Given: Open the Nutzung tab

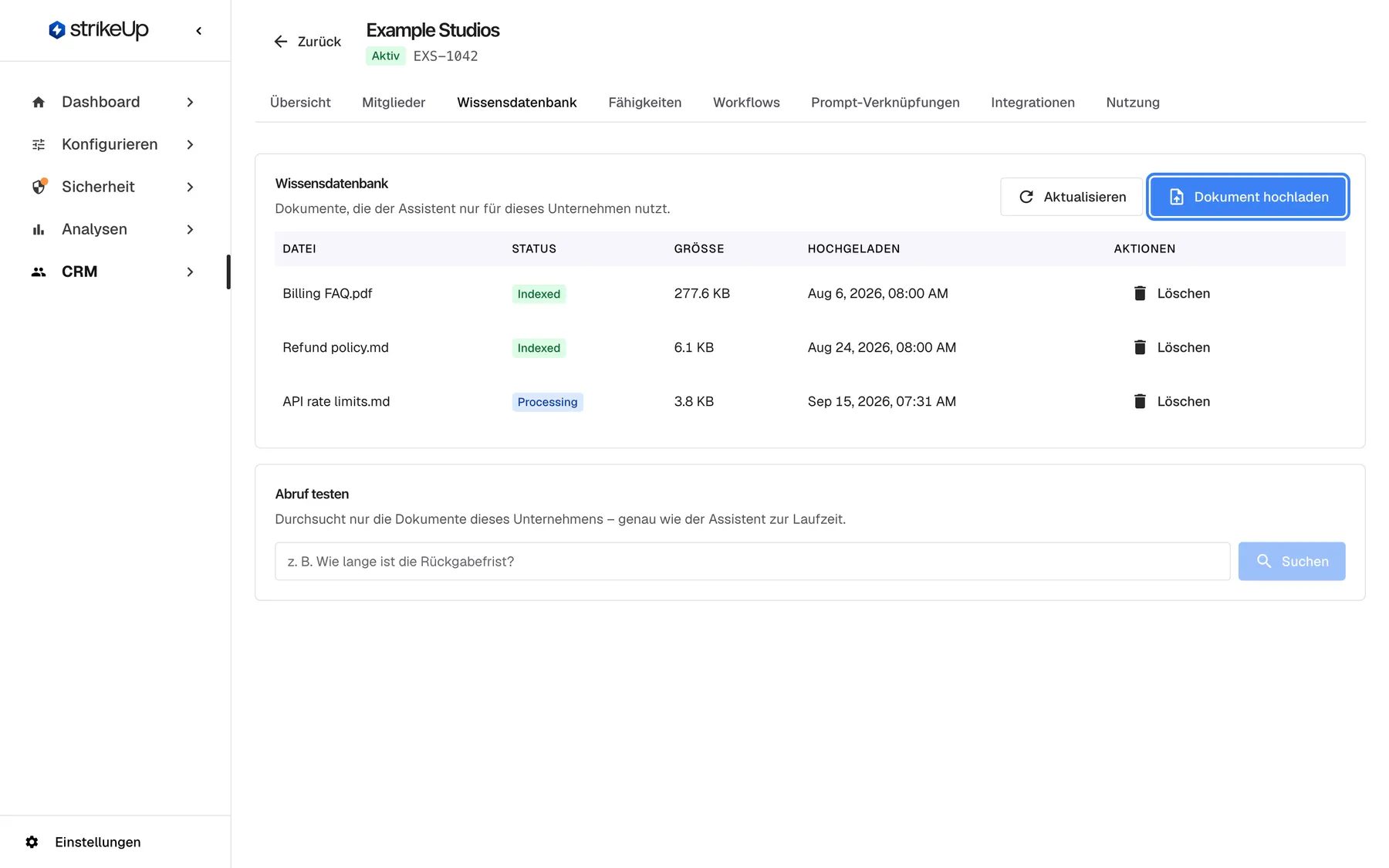Looking at the screenshot, I should point(1133,103).
